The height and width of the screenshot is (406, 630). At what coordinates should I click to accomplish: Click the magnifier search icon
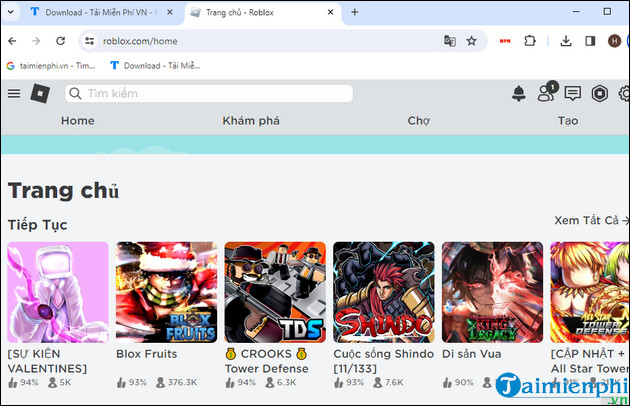75,94
